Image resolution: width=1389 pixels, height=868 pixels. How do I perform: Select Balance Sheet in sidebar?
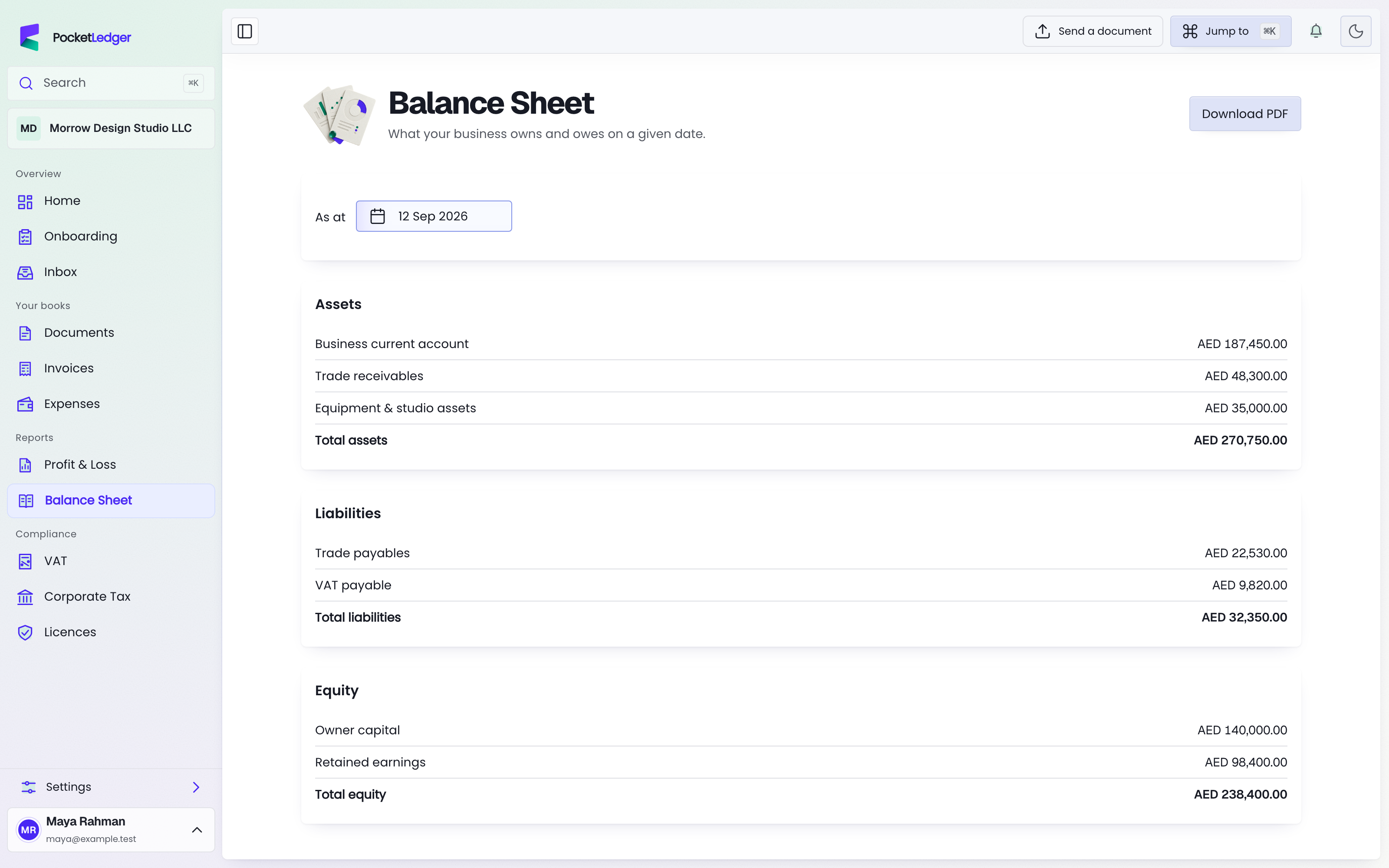point(111,500)
